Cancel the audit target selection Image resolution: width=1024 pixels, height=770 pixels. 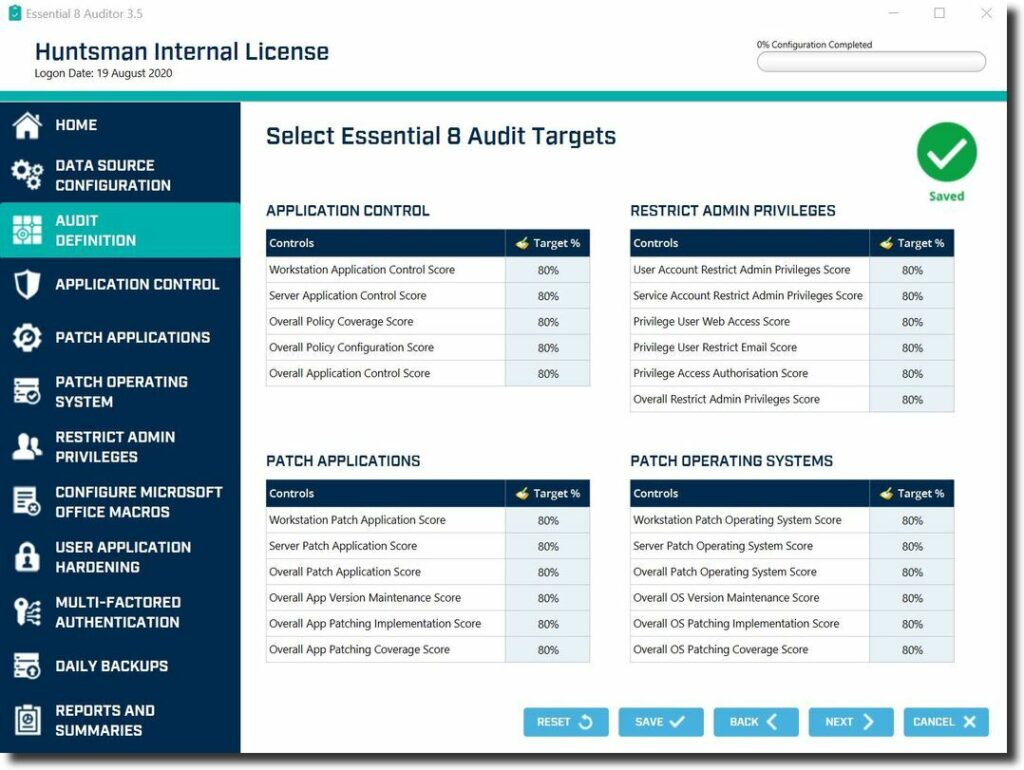(x=945, y=721)
